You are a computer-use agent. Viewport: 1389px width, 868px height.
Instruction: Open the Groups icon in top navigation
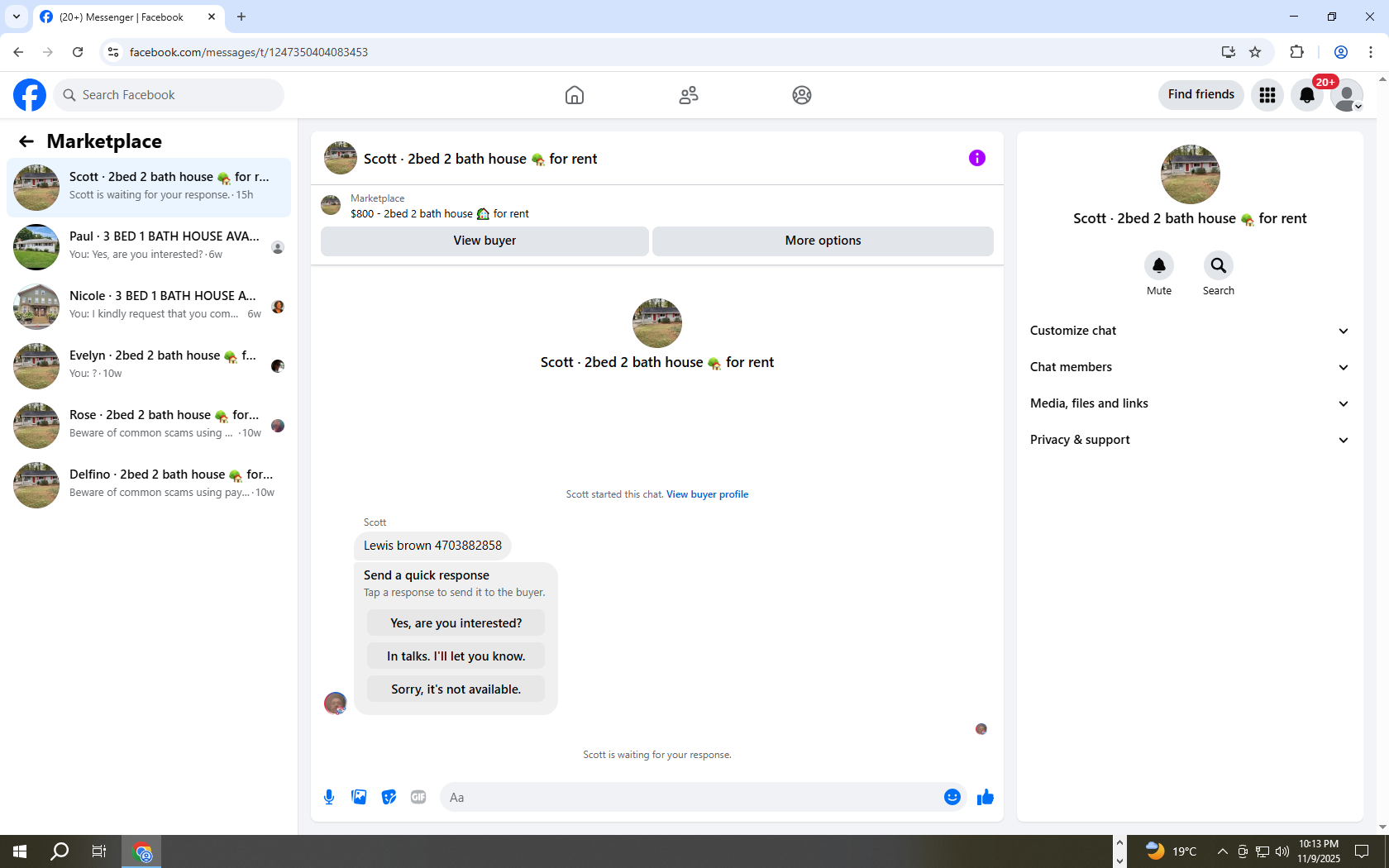tap(802, 95)
